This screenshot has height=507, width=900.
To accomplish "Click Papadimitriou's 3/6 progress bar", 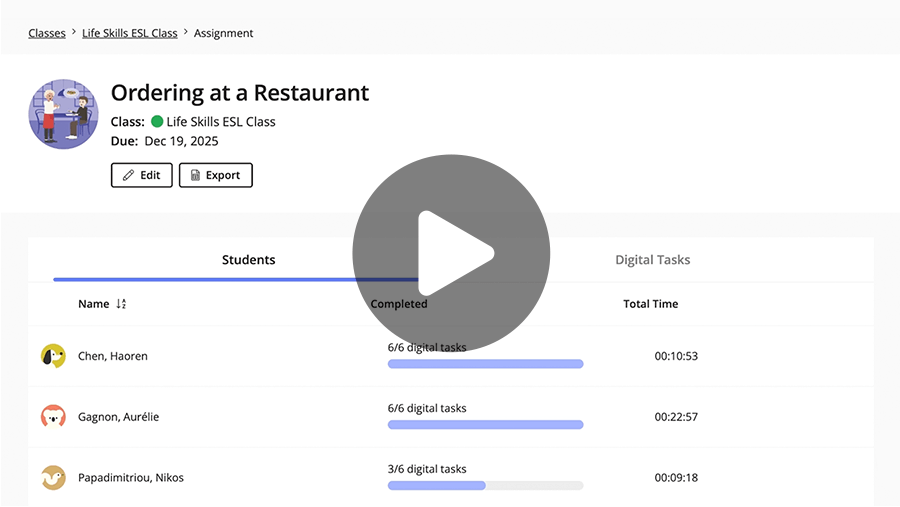I will tap(486, 486).
